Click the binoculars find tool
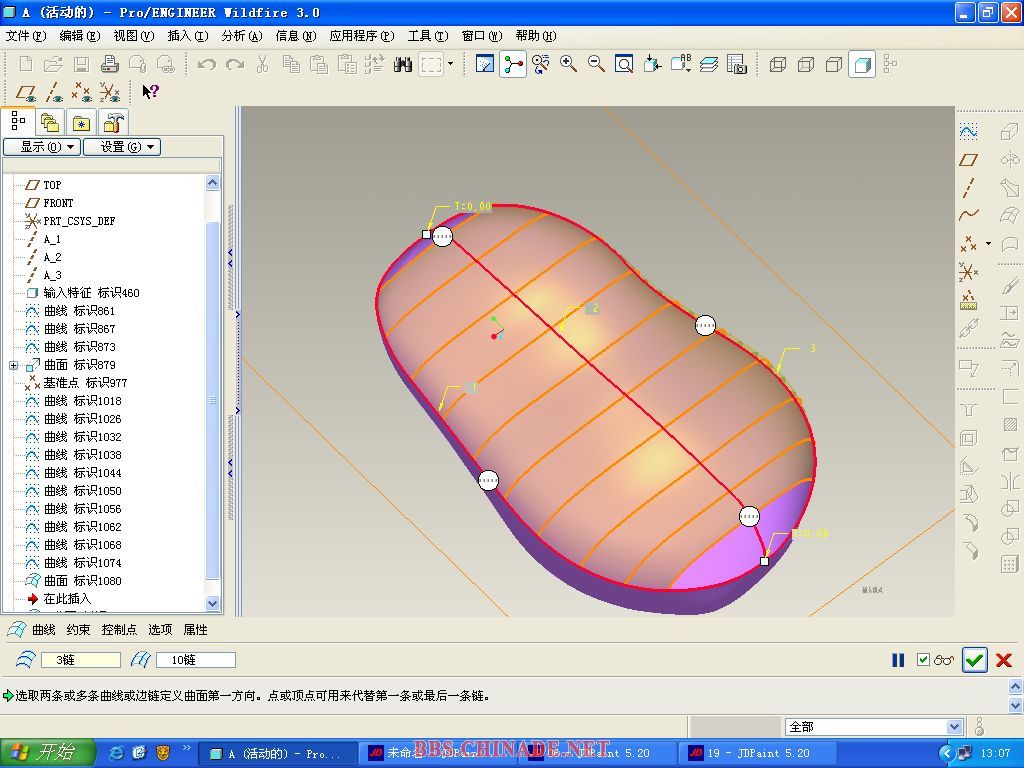Screen dimensions: 1024x768 click(403, 64)
